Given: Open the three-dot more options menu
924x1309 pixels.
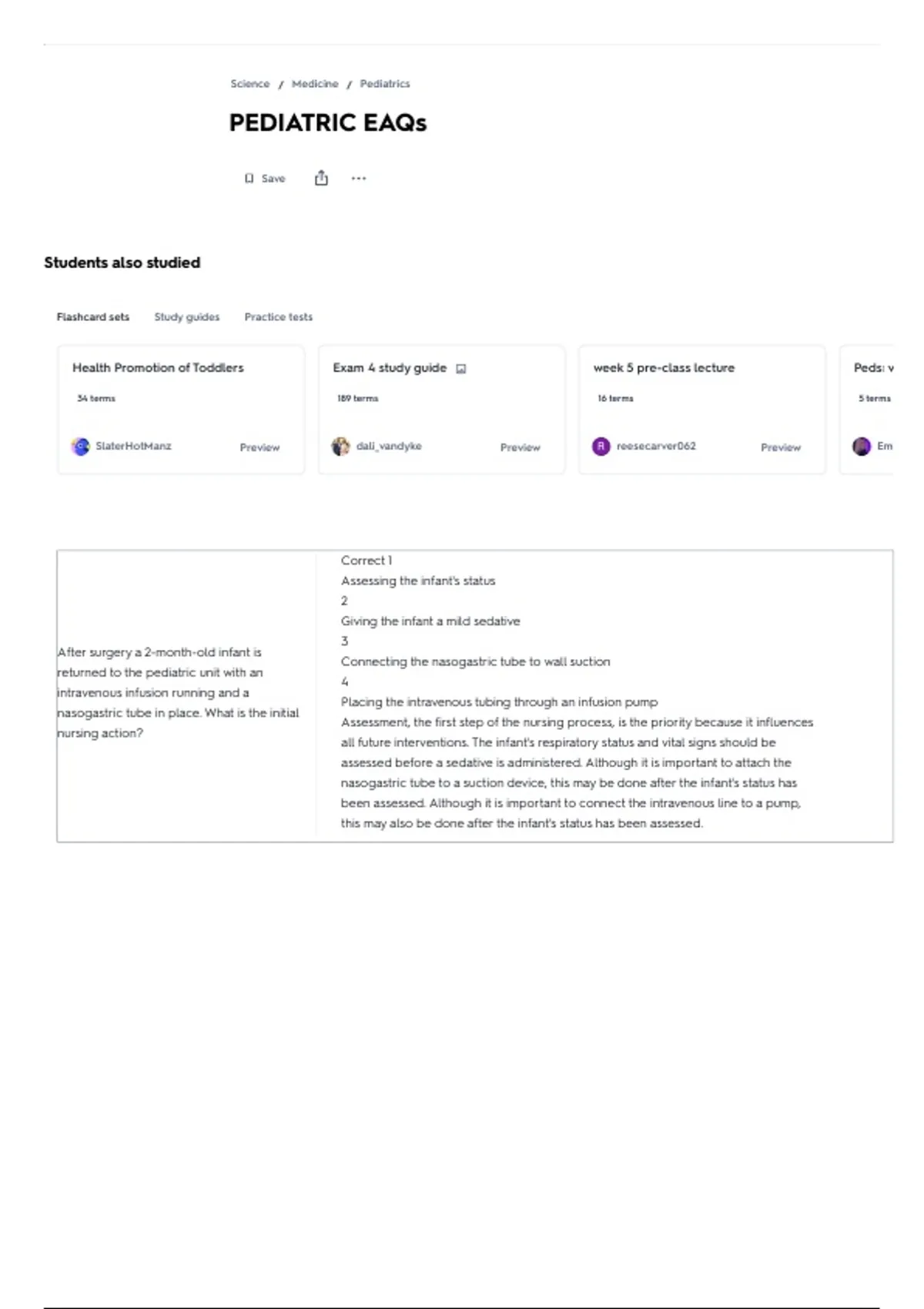Looking at the screenshot, I should (x=359, y=179).
